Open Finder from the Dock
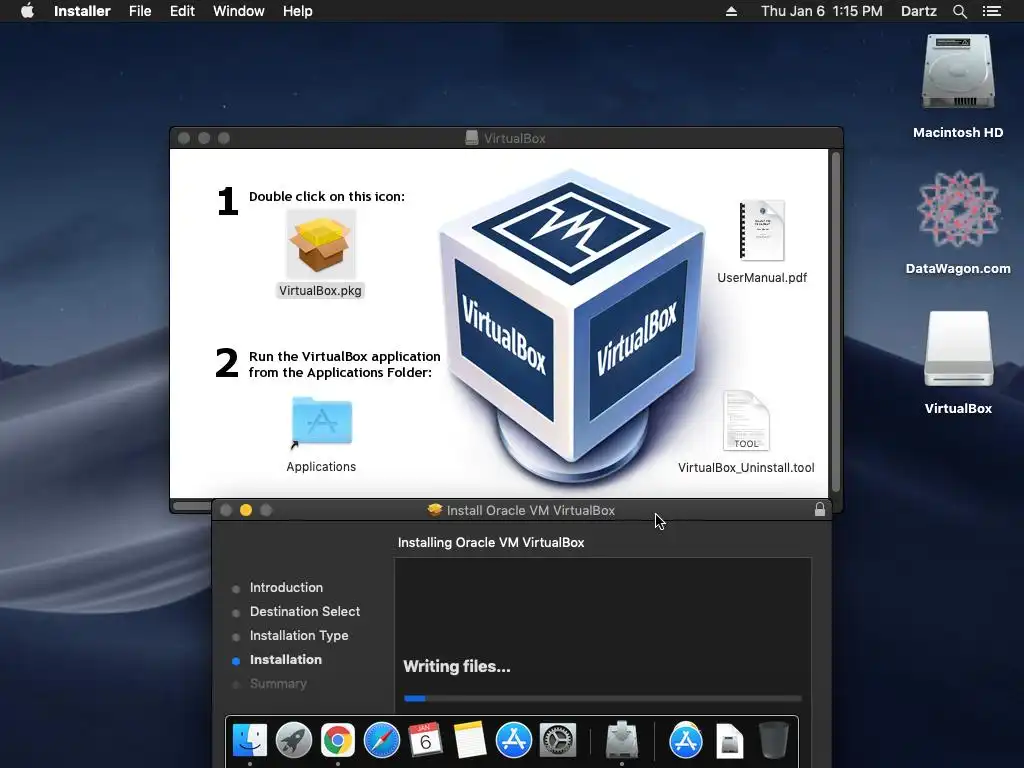 tap(249, 740)
